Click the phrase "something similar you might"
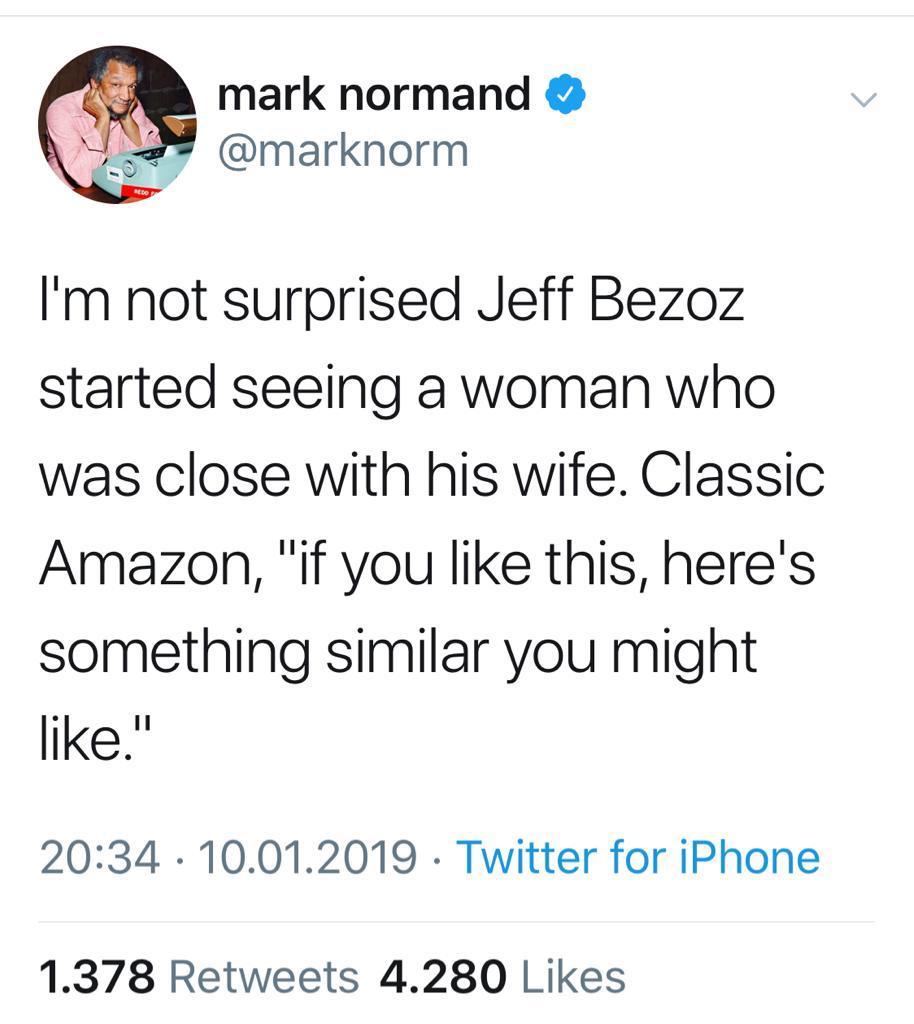Viewport: 914px width, 1024px height. tap(397, 652)
